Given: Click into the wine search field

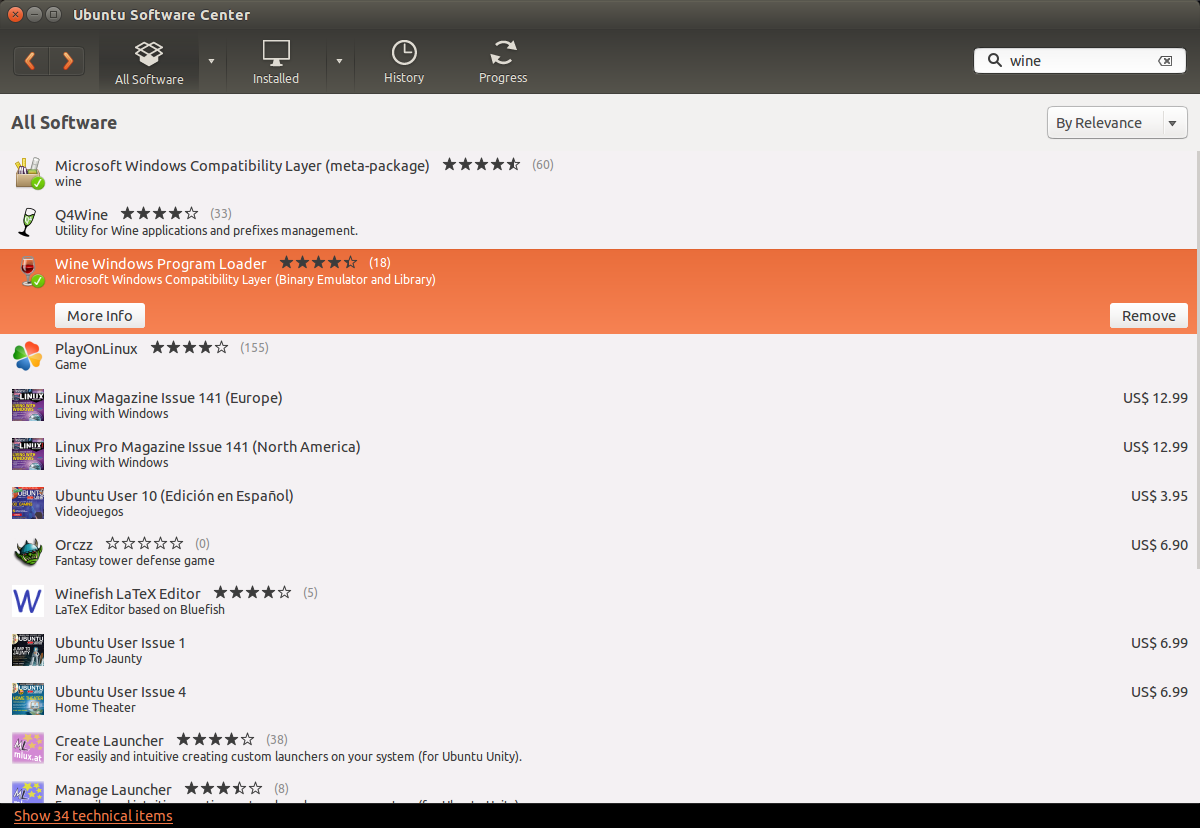Looking at the screenshot, I should [x=1080, y=61].
